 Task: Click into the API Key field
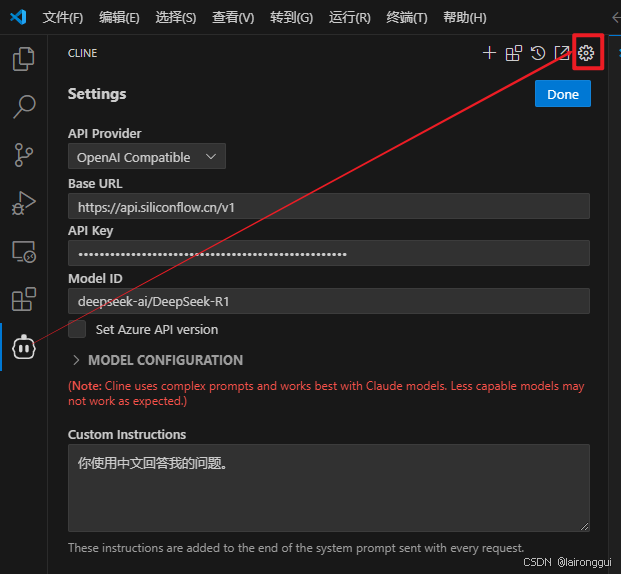pyautogui.click(x=329, y=253)
